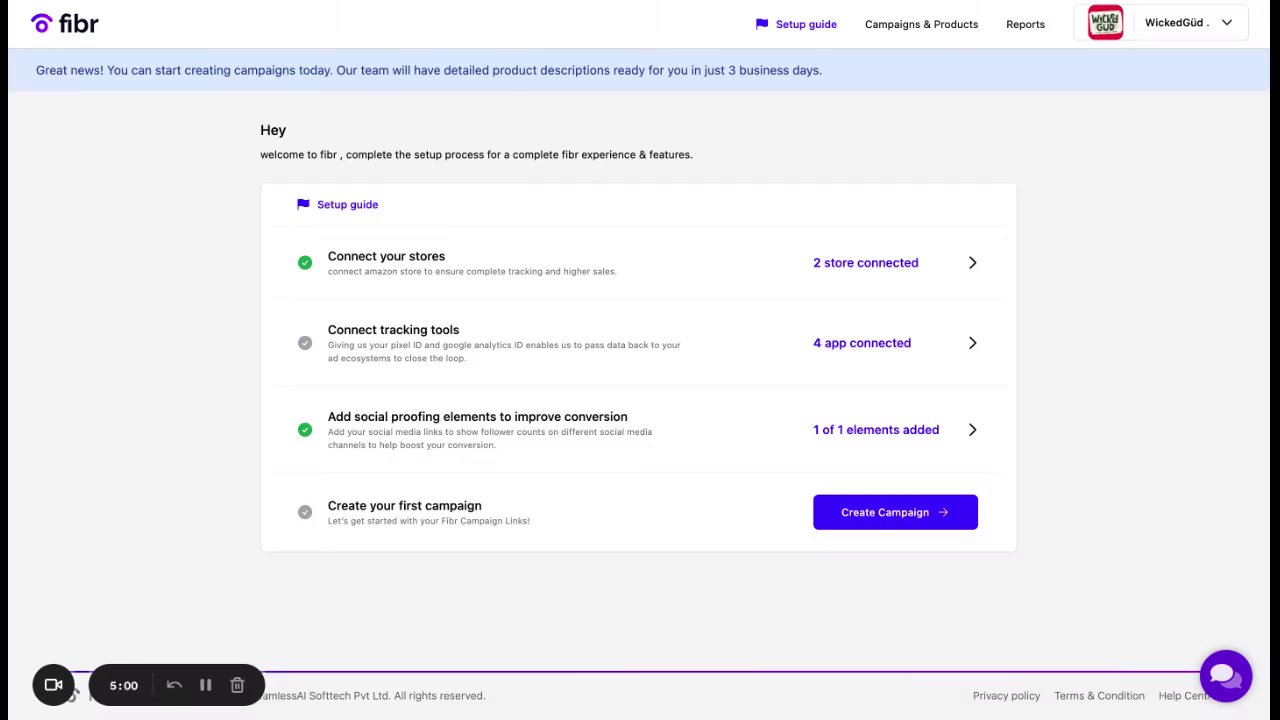Go to Campaigns & Products menu
The height and width of the screenshot is (720, 1280).
tap(921, 24)
